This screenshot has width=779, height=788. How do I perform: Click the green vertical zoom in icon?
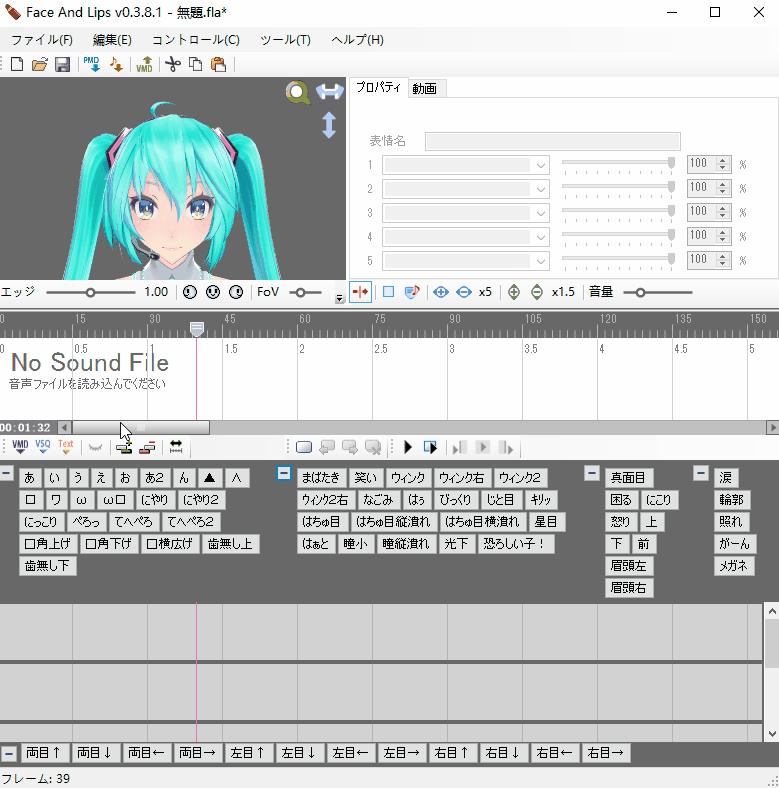pos(514,292)
